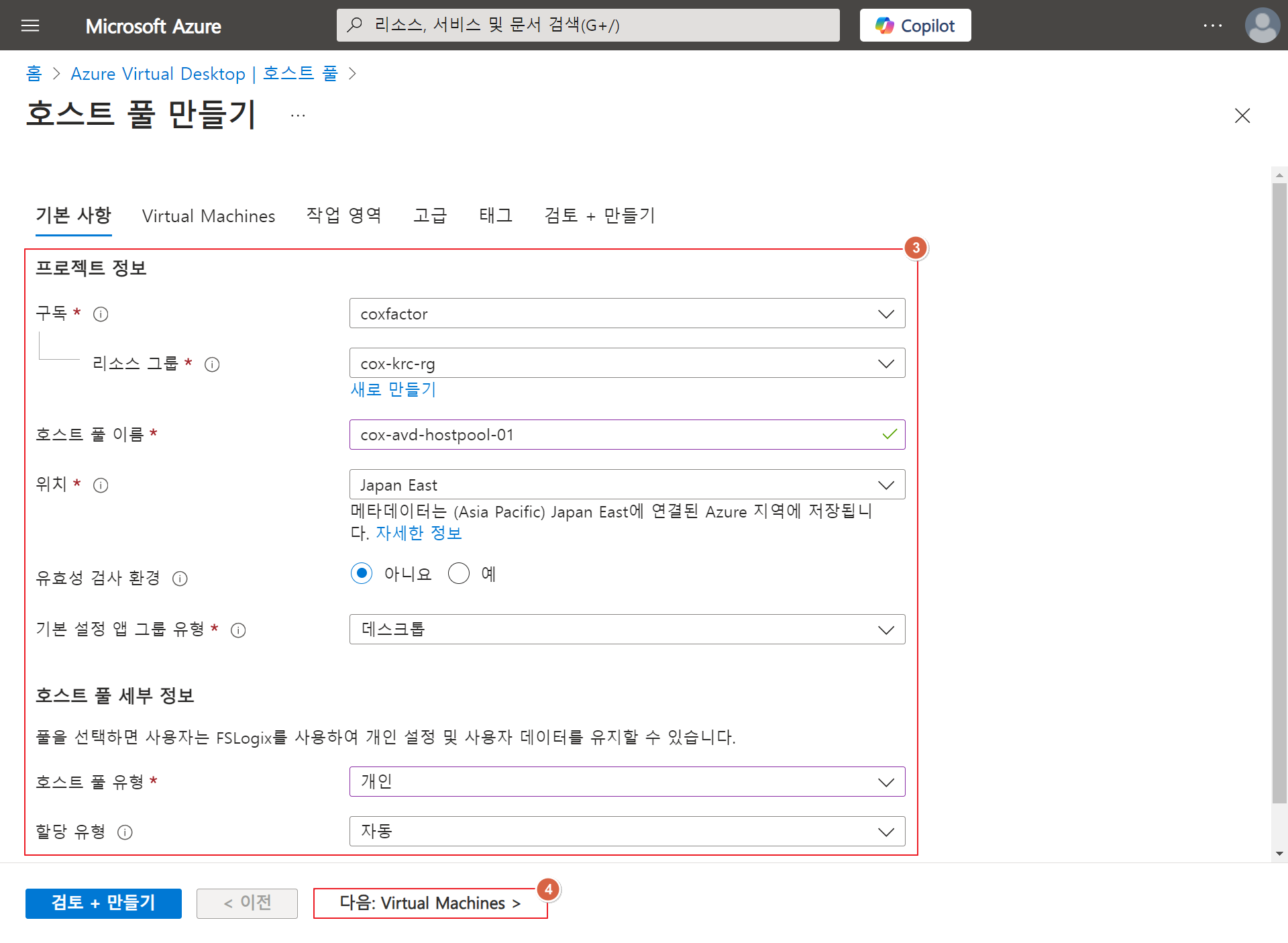
Task: Switch to the 태그 tab
Action: point(496,215)
